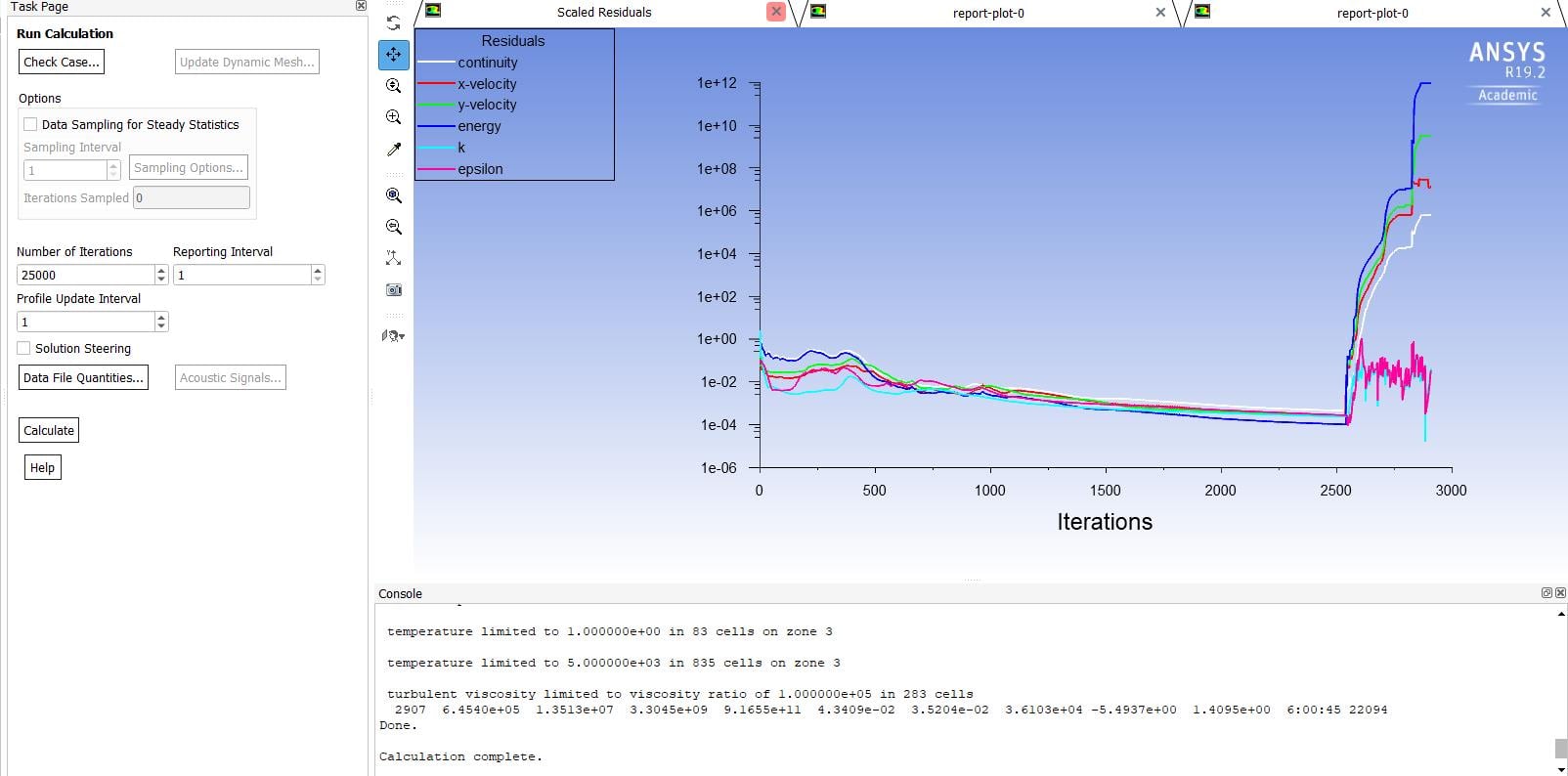Select the probe (eyedropper) tool
The height and width of the screenshot is (776, 1568).
click(393, 150)
